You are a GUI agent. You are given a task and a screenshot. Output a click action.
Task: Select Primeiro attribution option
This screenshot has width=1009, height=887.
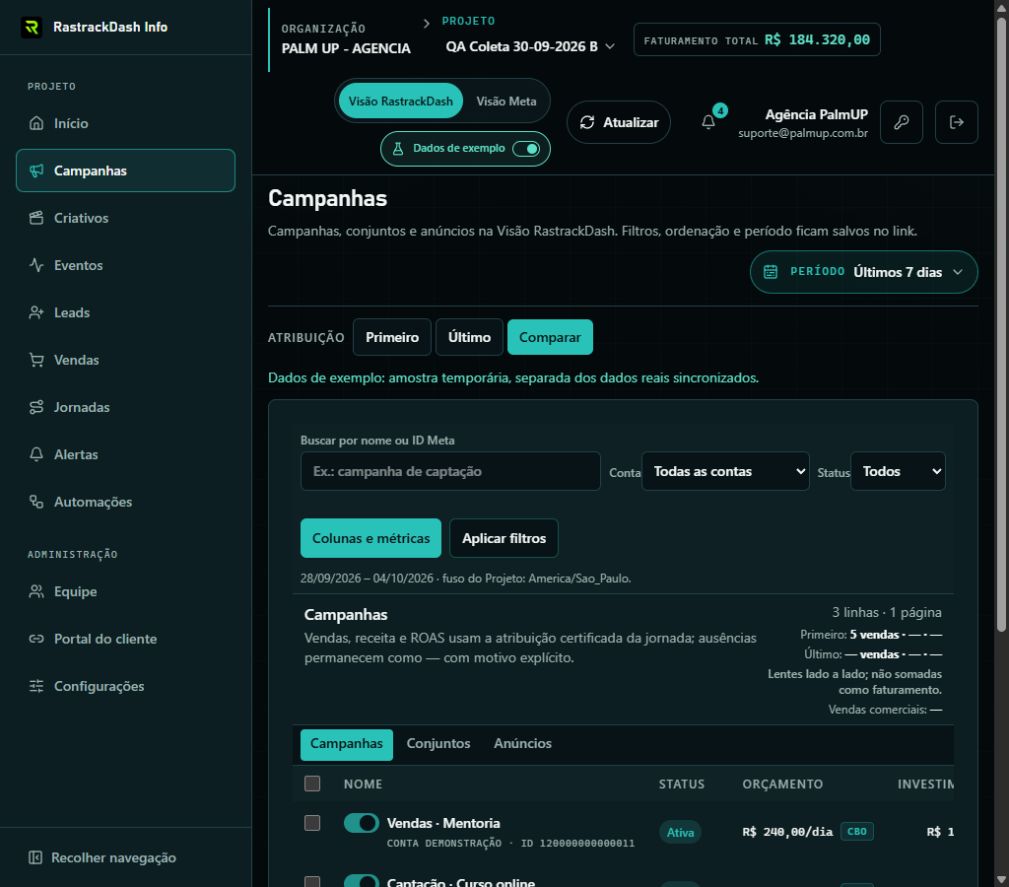(392, 337)
